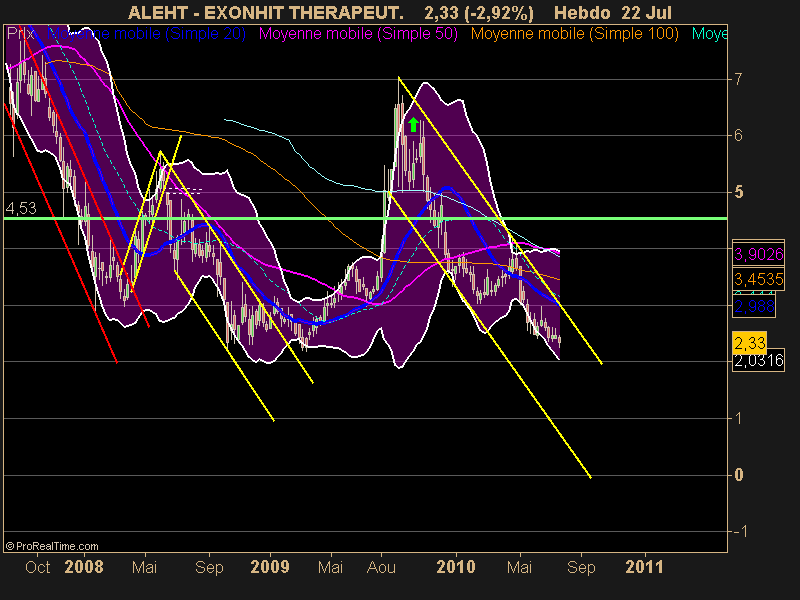Click the white 2,0316 price tag
The image size is (800, 600).
pos(758,361)
